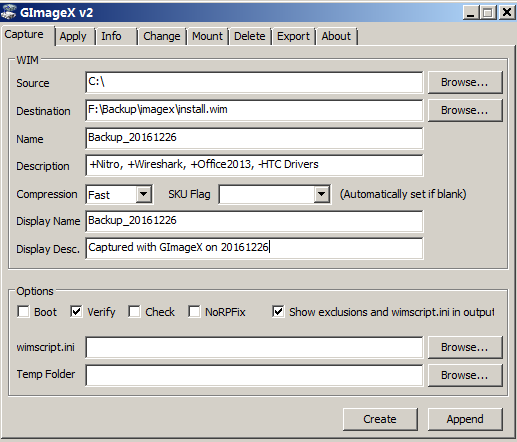
Task: Click Browse next to wimscript.ini field
Action: 465,347
